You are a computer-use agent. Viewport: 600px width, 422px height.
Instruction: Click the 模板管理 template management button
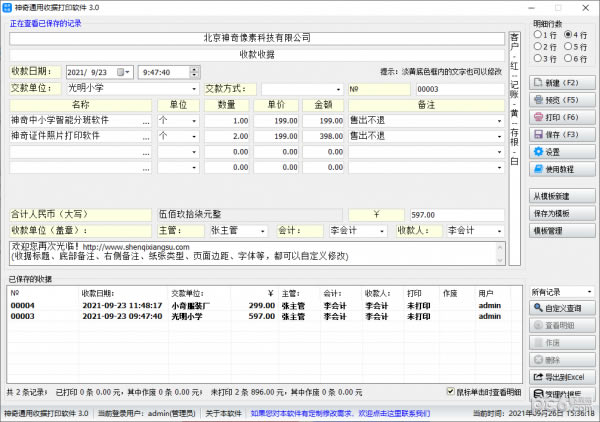click(561, 230)
